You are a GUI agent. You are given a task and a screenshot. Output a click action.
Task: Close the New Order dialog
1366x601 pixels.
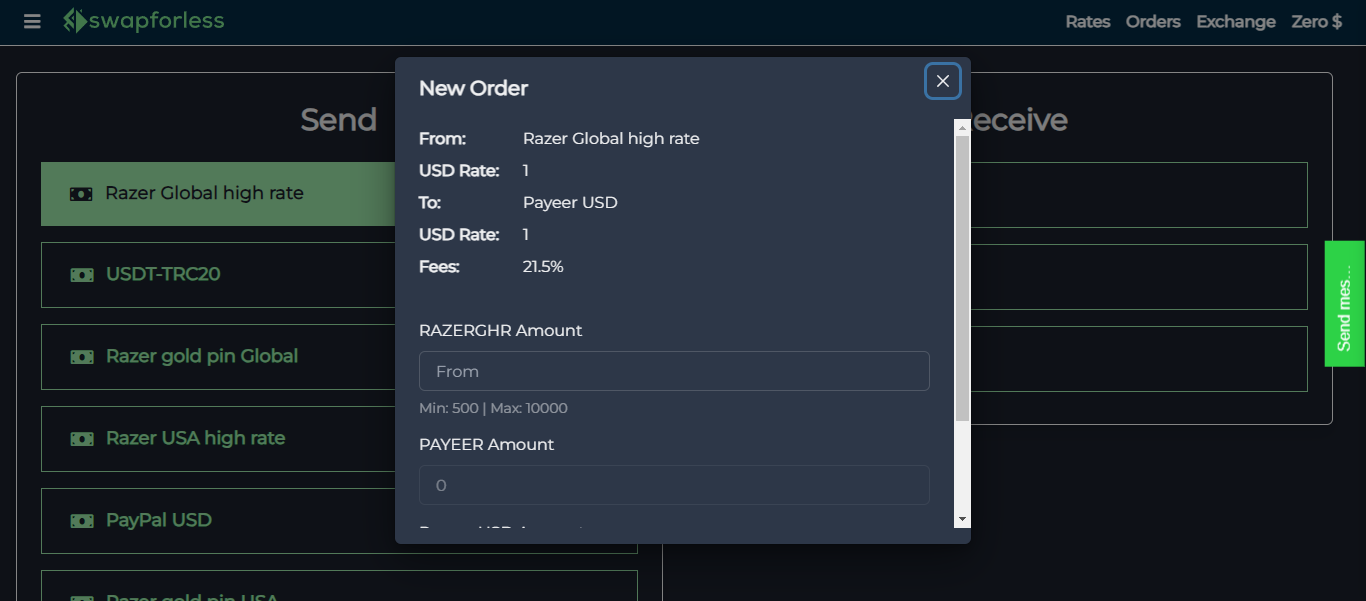pyautogui.click(x=942, y=81)
